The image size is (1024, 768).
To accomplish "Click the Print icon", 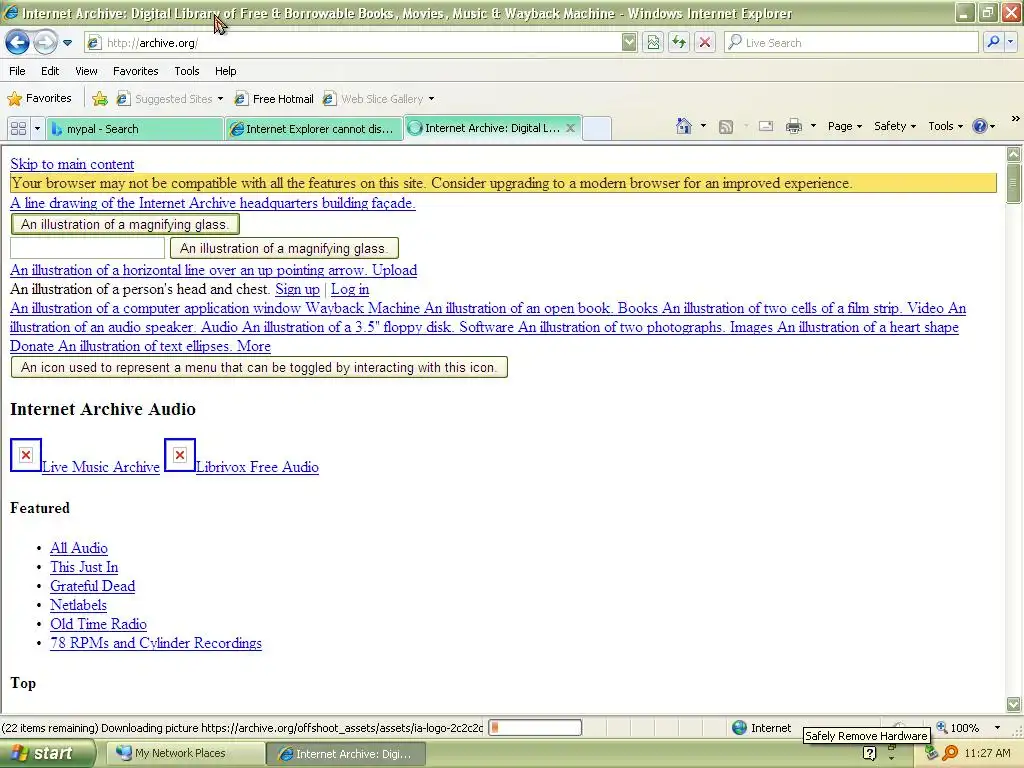I will point(793,127).
